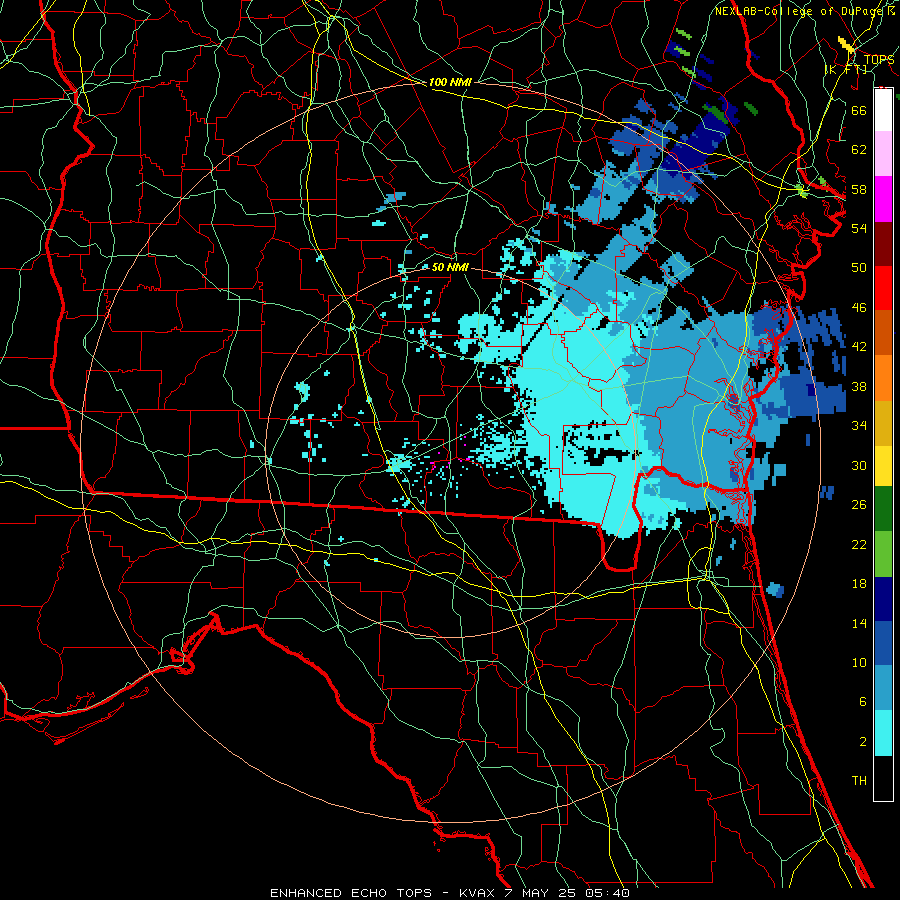Click the 50 legend value on the scale
The width and height of the screenshot is (900, 900).
point(859,267)
